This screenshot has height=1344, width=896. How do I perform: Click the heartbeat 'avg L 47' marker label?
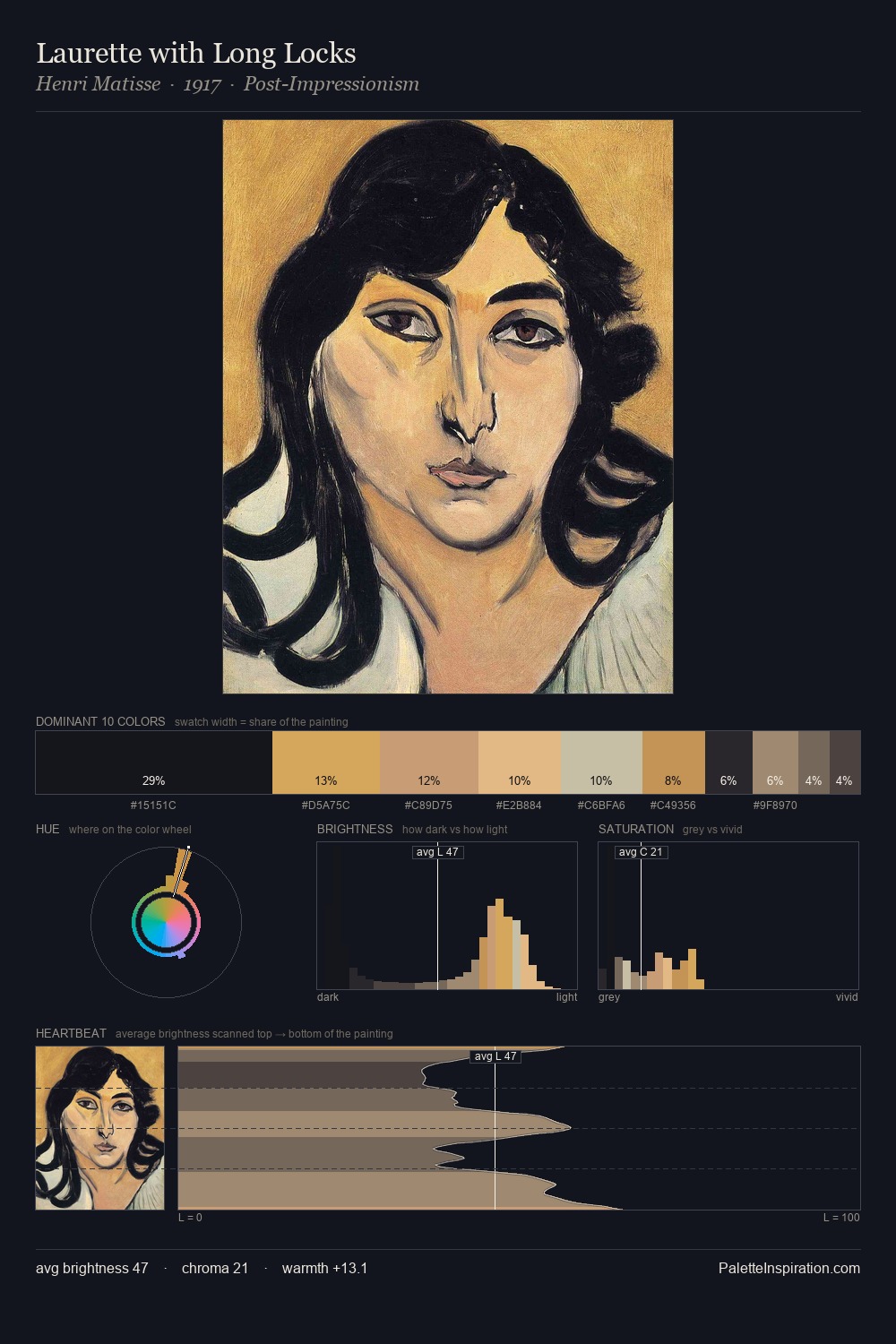(x=495, y=1056)
